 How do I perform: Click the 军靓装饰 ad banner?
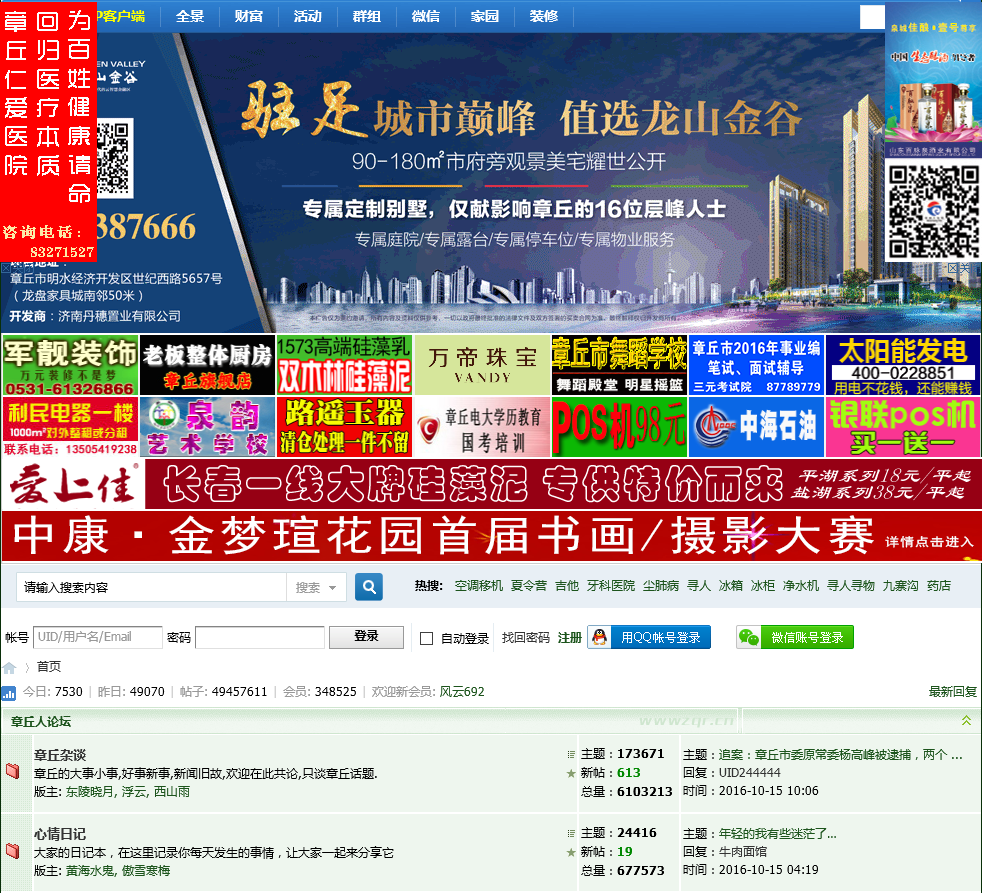pyautogui.click(x=70, y=365)
